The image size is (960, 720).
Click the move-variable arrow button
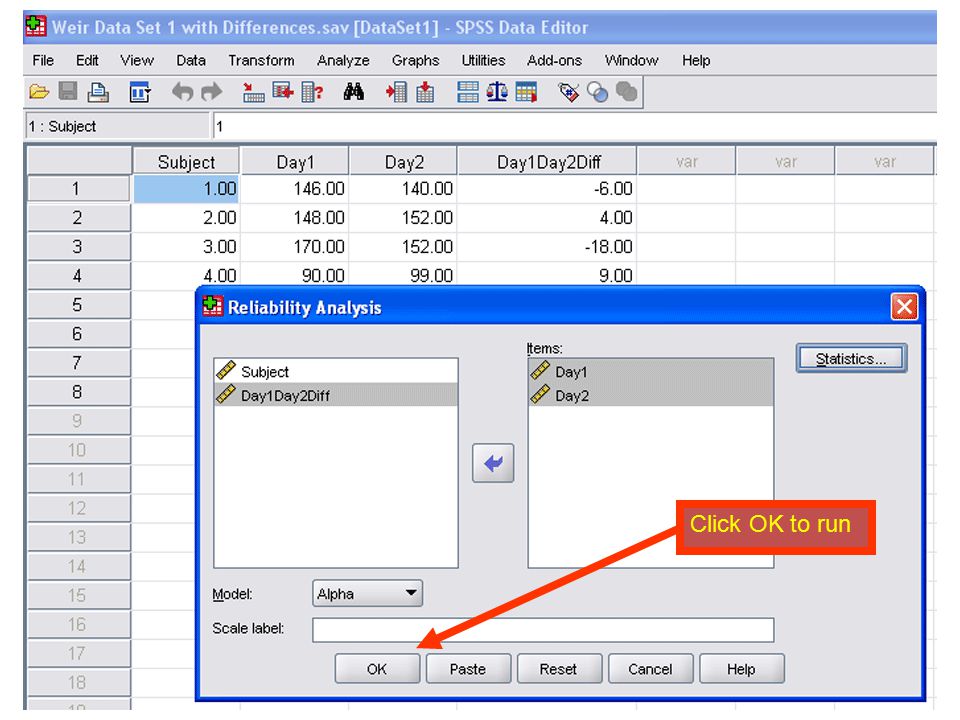click(493, 463)
